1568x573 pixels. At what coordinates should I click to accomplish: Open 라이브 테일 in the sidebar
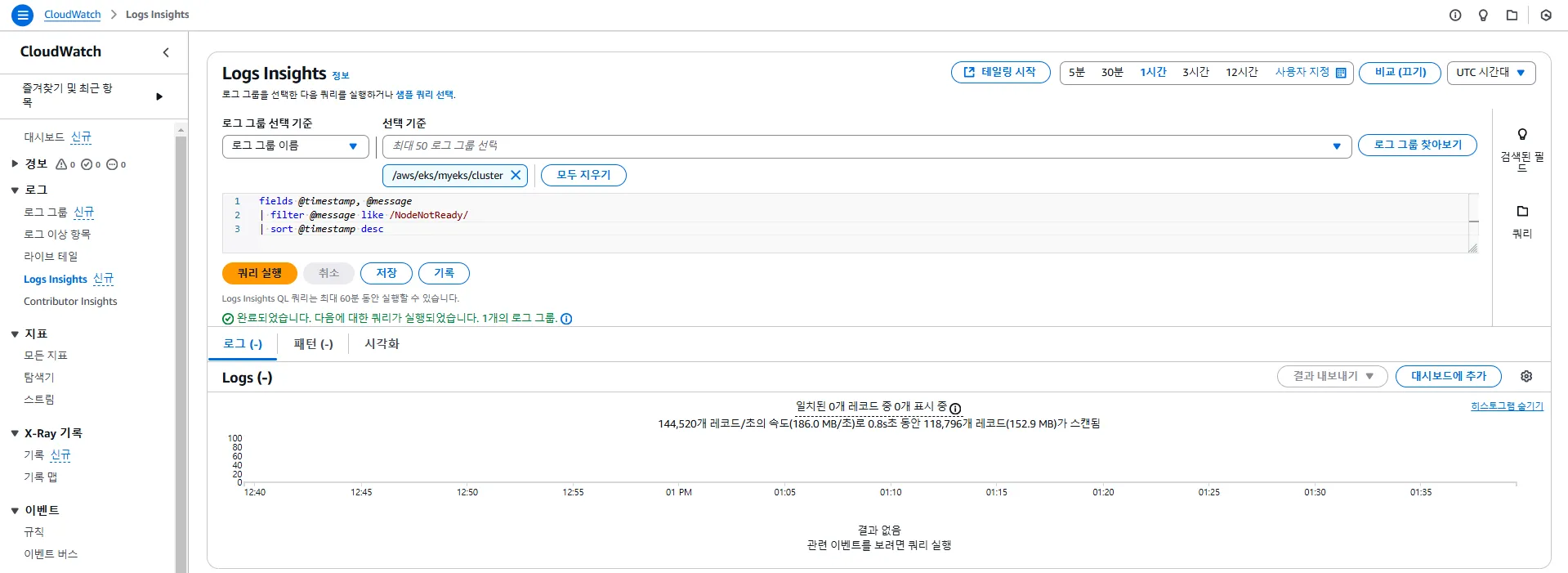coord(51,256)
